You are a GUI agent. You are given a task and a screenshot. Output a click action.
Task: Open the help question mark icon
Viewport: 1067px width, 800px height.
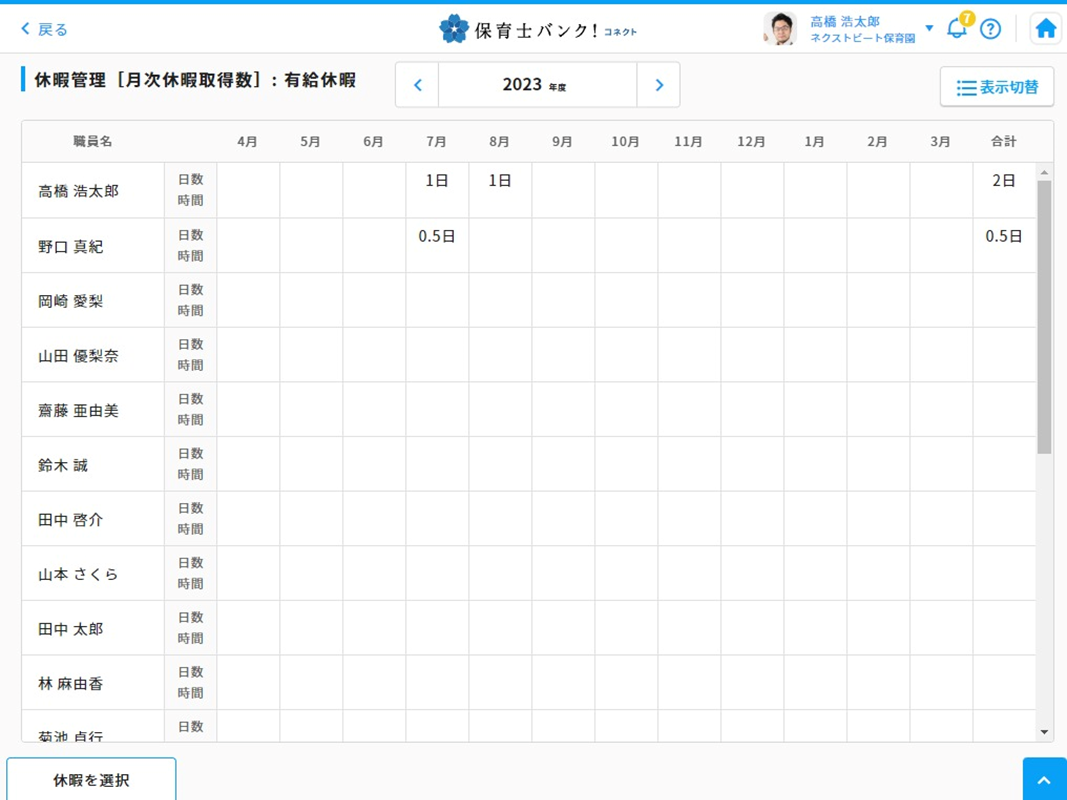tap(990, 29)
